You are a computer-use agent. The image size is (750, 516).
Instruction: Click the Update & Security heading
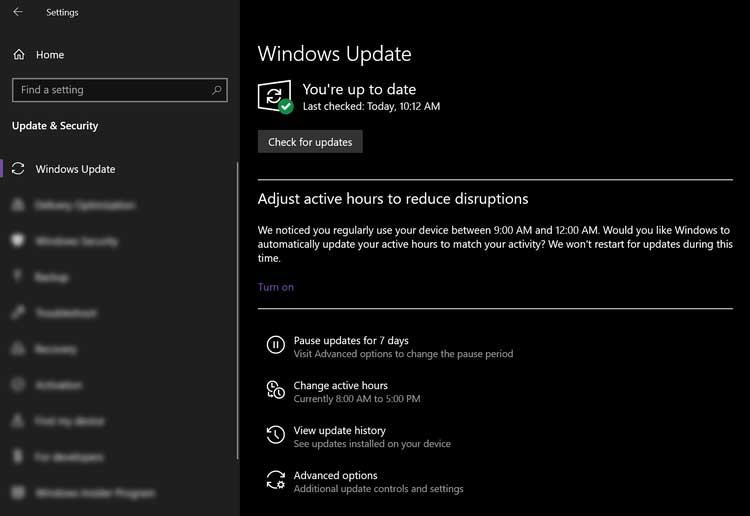point(55,126)
